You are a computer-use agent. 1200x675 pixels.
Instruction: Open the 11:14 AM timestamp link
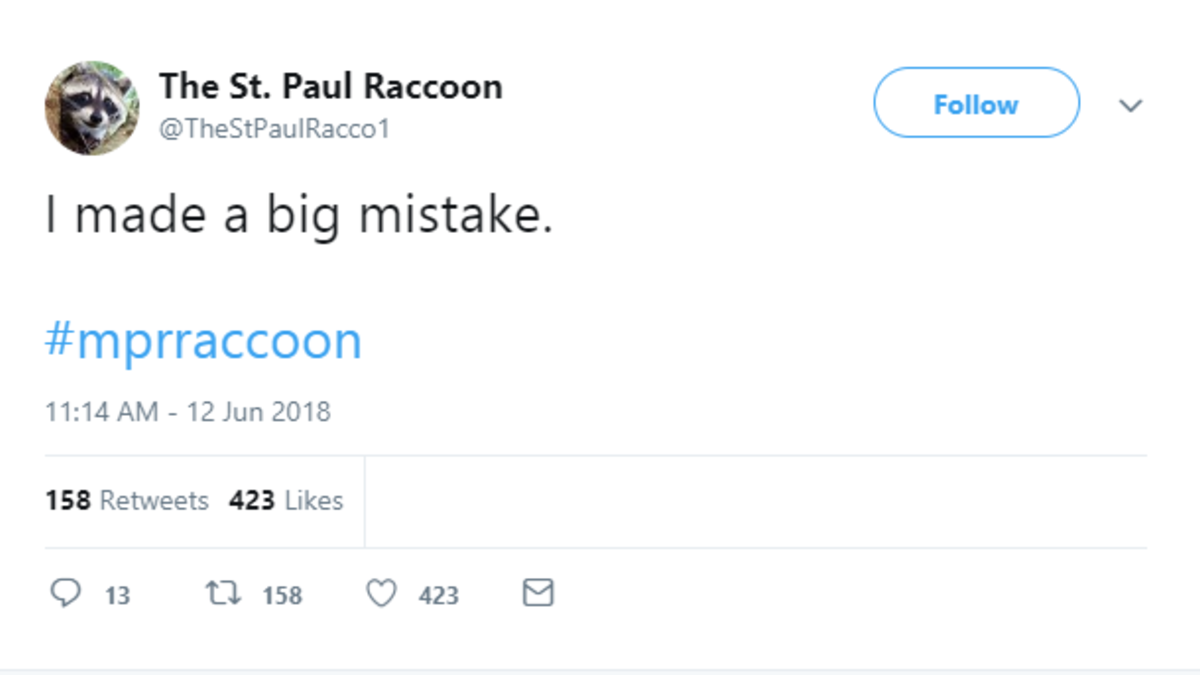click(x=100, y=411)
